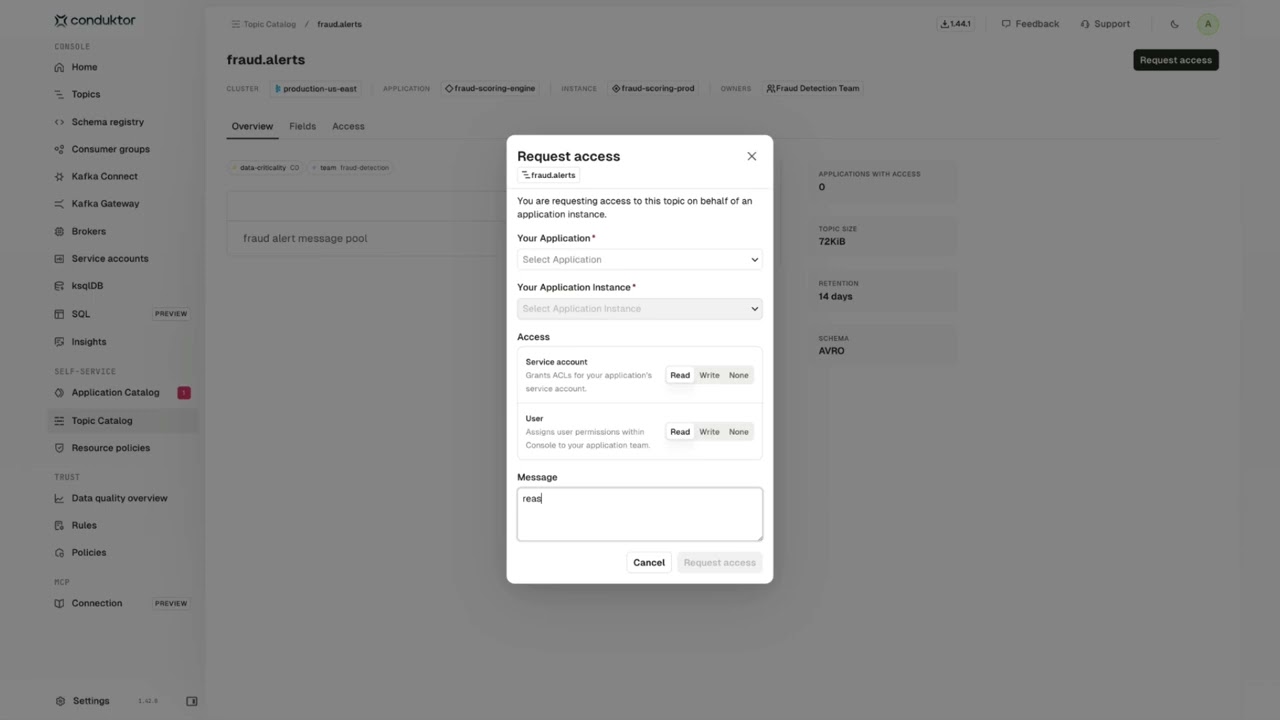The image size is (1280, 720).
Task: Set Service account access to Read
Action: (x=680, y=375)
